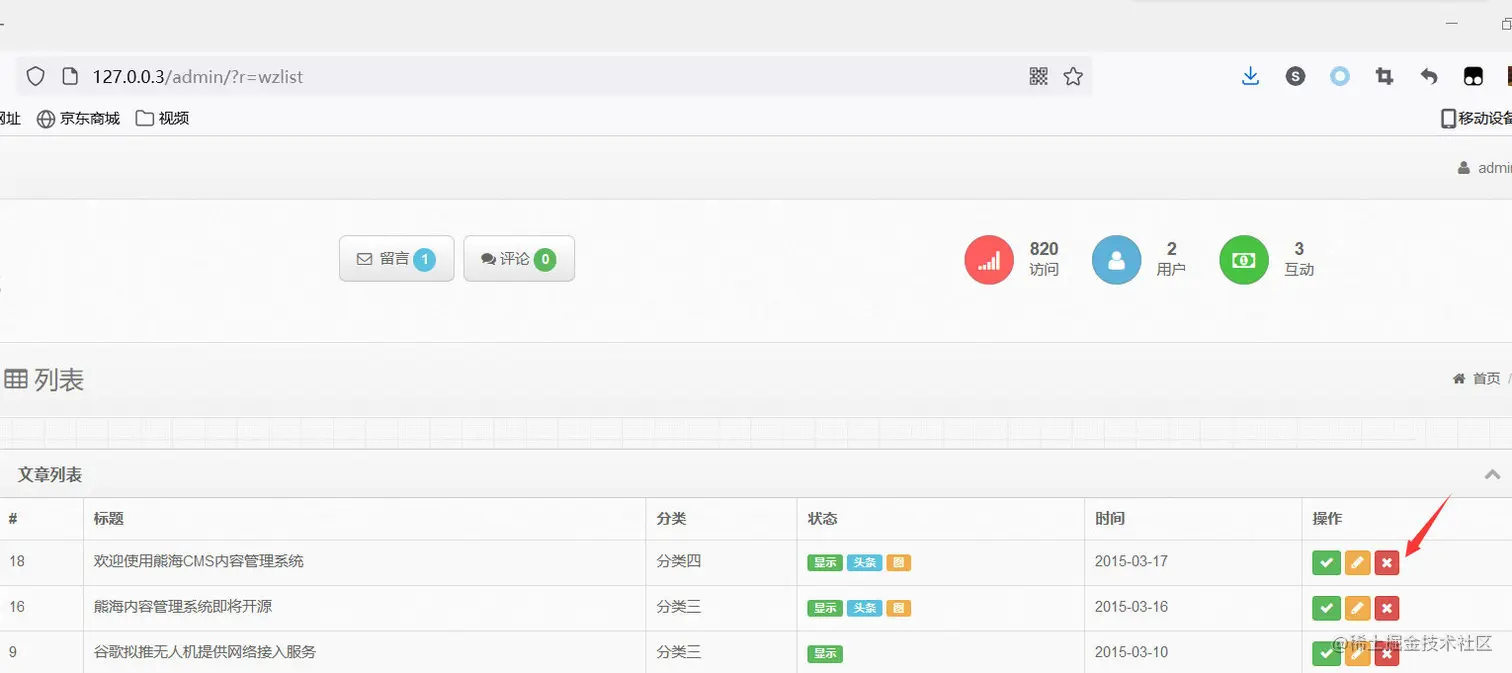Click orange edit pencil for article 18
This screenshot has width=1512, height=673.
click(1357, 563)
